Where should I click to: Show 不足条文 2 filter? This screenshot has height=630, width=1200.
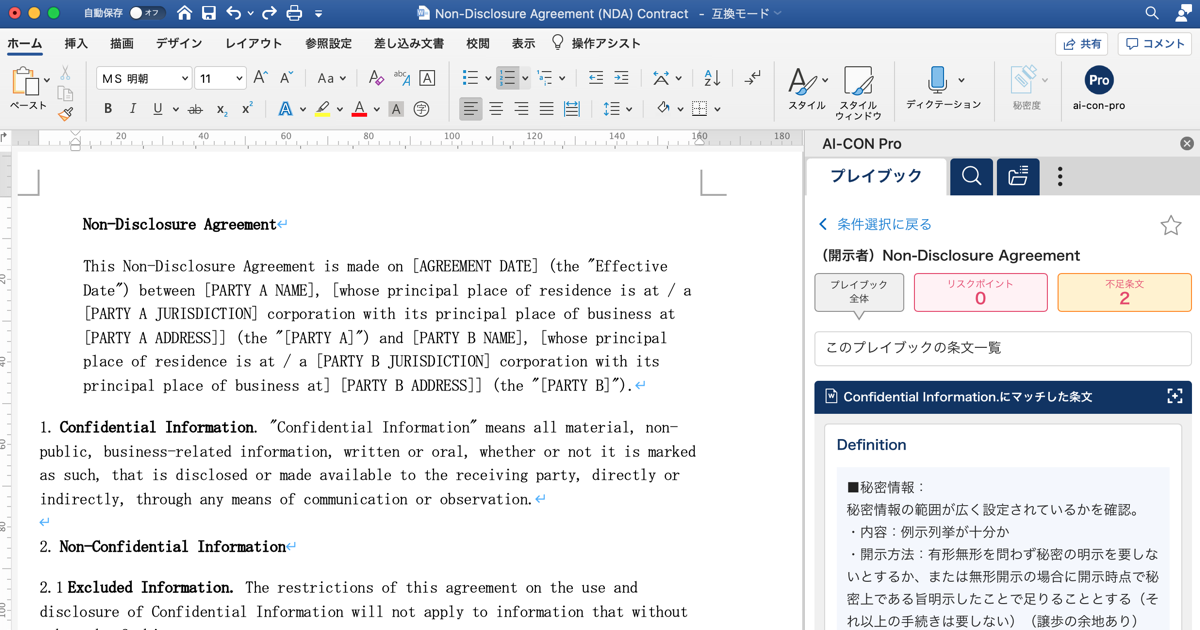[1124, 292]
